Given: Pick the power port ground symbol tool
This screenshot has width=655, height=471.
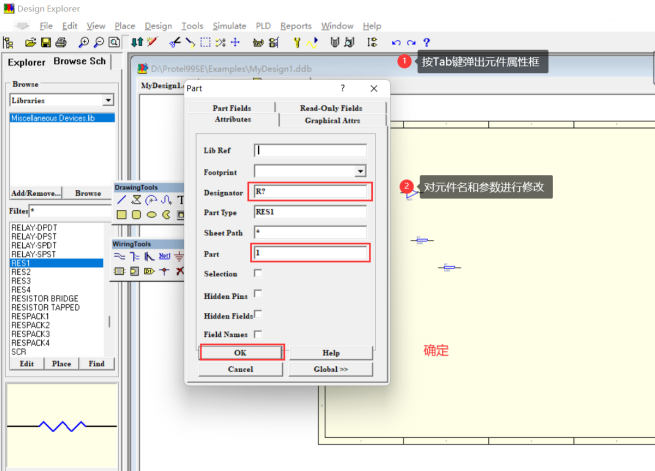Looking at the screenshot, I should [x=179, y=256].
